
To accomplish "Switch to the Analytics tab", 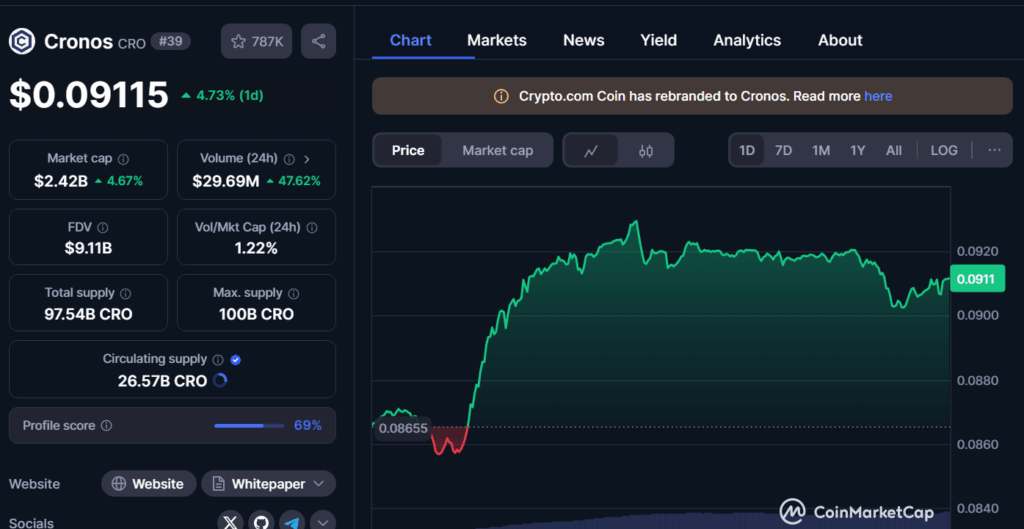I will point(747,40).
